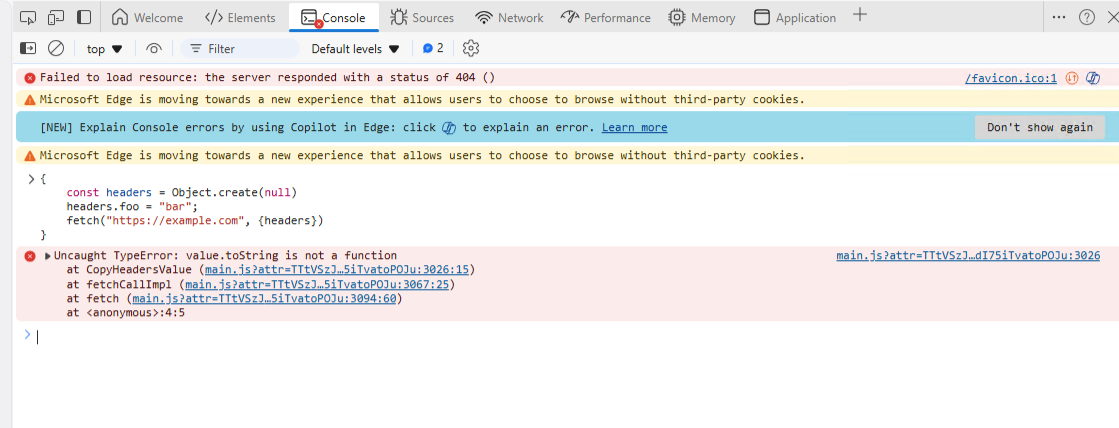Add more tools with plus icon
The width and height of the screenshot is (1119, 428).
tap(860, 15)
